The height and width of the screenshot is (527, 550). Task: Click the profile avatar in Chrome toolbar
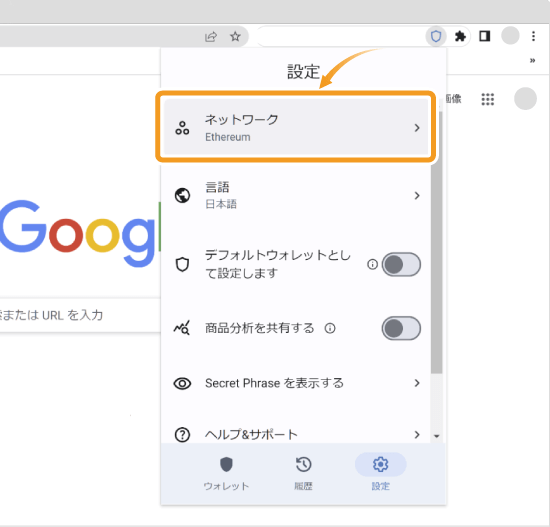[510, 35]
